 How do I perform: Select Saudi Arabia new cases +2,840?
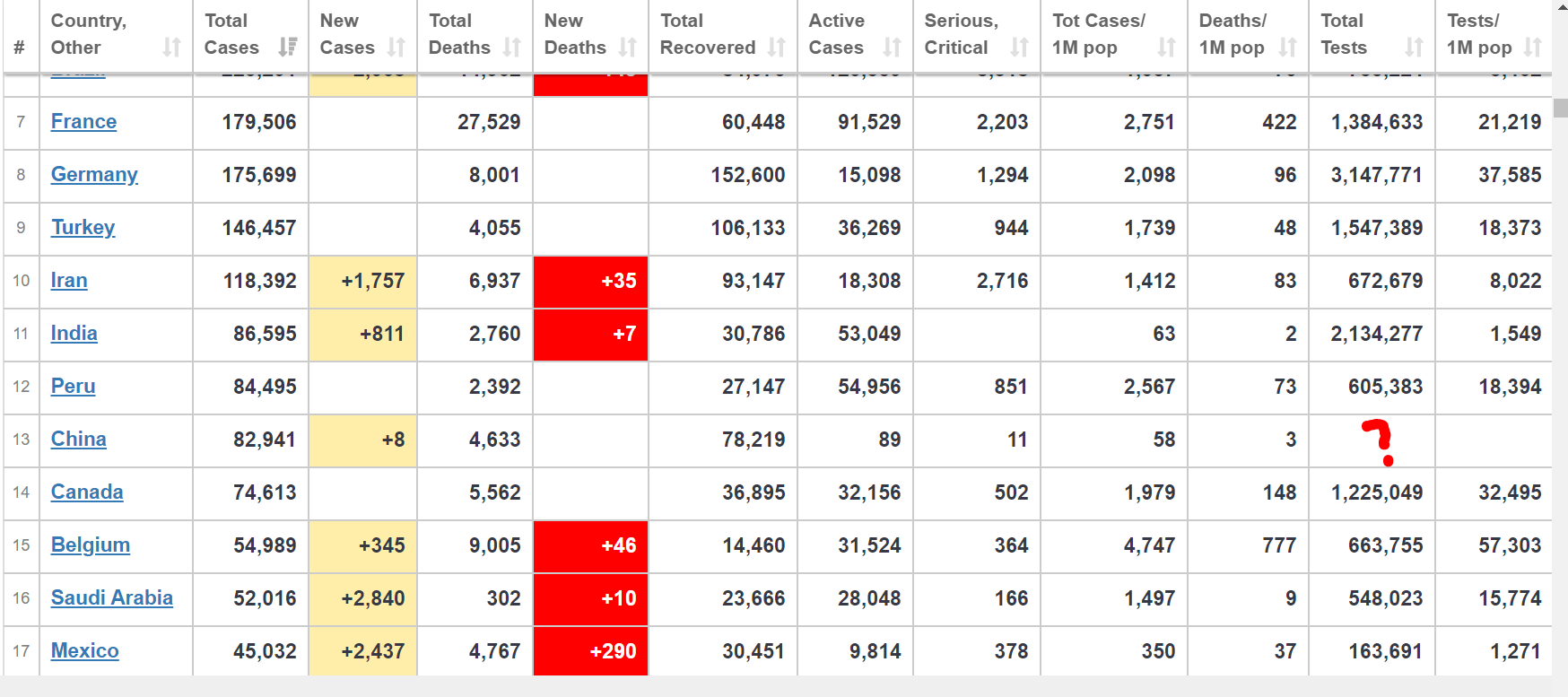(x=373, y=598)
